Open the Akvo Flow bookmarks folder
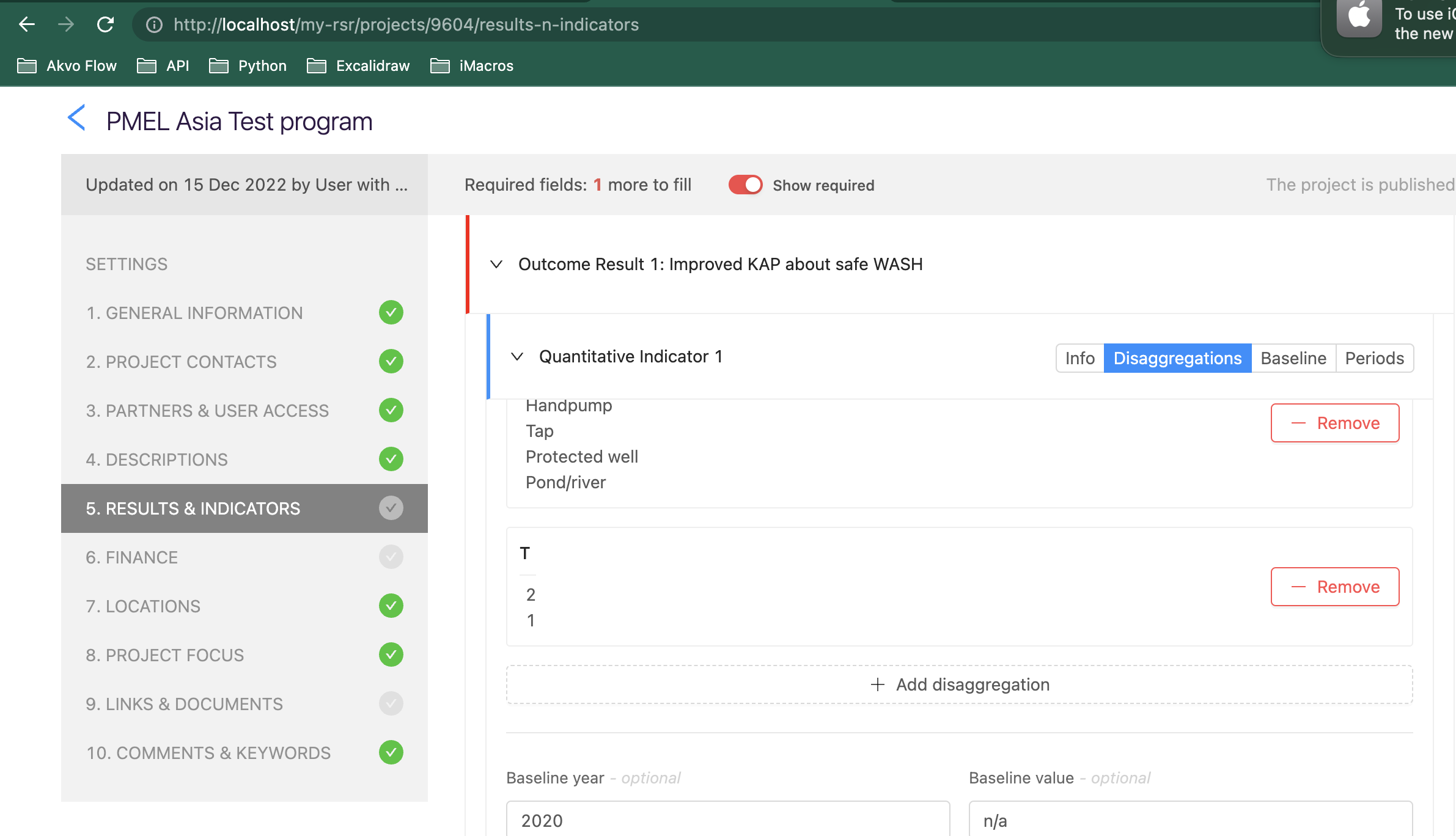 pos(67,66)
